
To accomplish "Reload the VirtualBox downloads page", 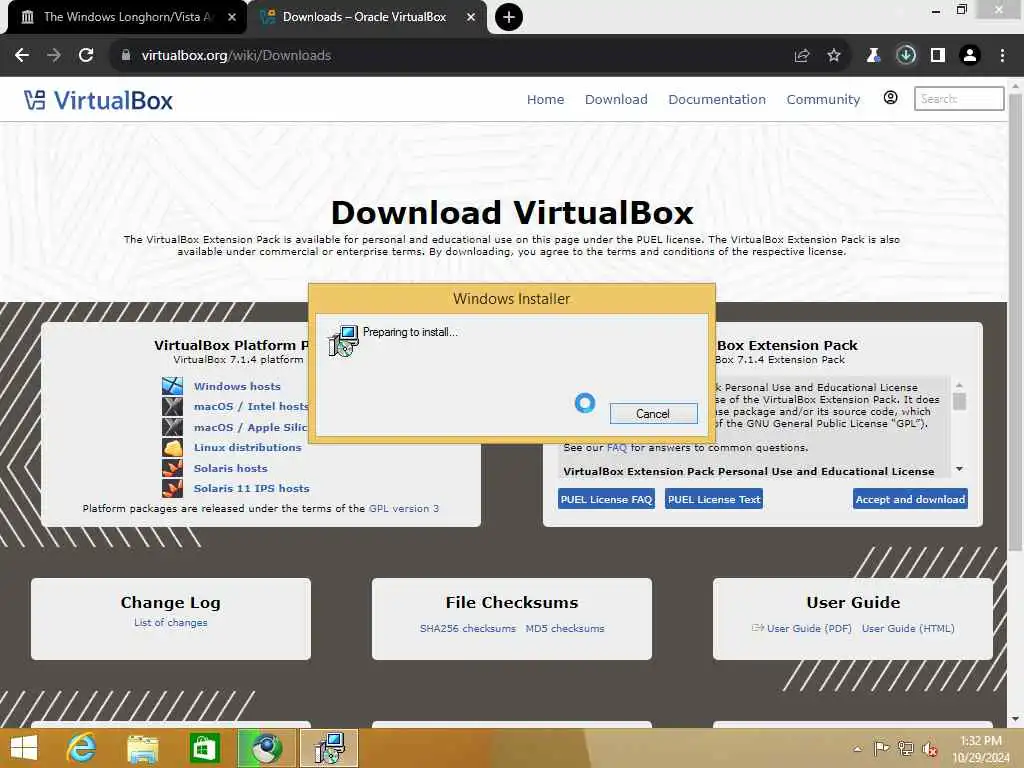I will coord(86,56).
